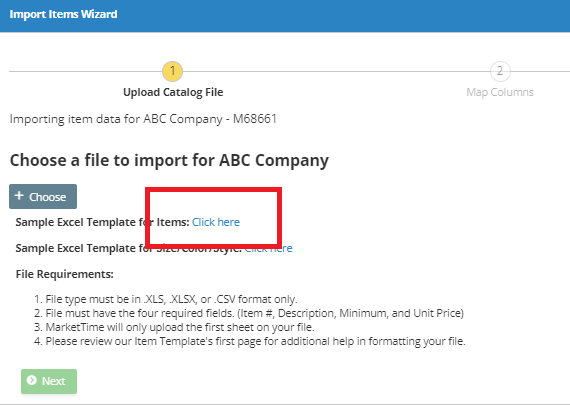Click the File Requirements heading

point(65,274)
